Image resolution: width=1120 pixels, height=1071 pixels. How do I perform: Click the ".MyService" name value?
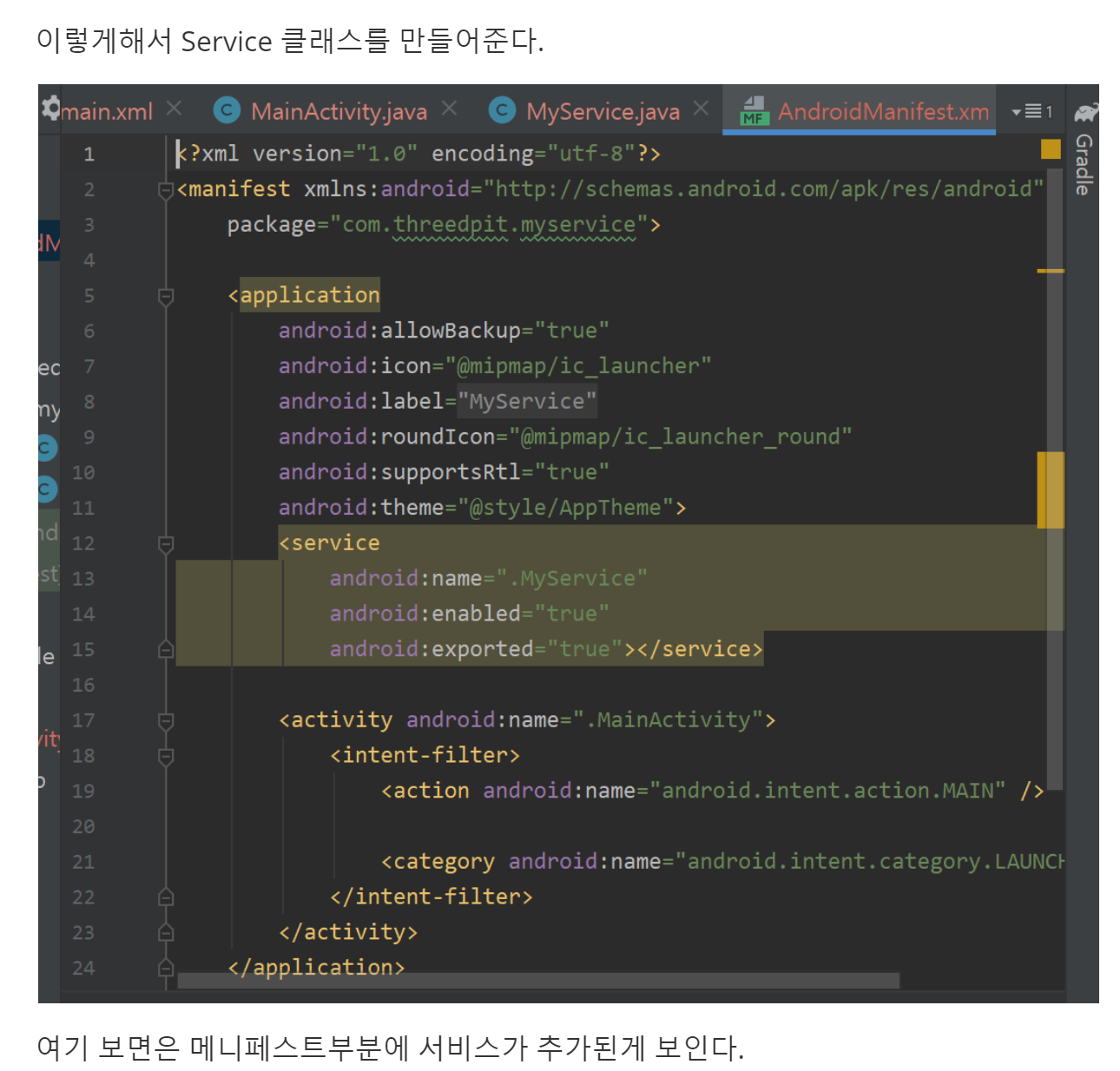click(571, 579)
